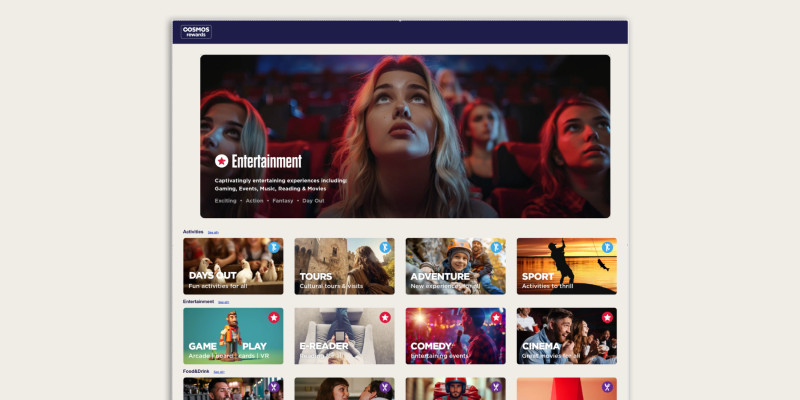Click the blue activity badge on Adventure card

pos(496,247)
